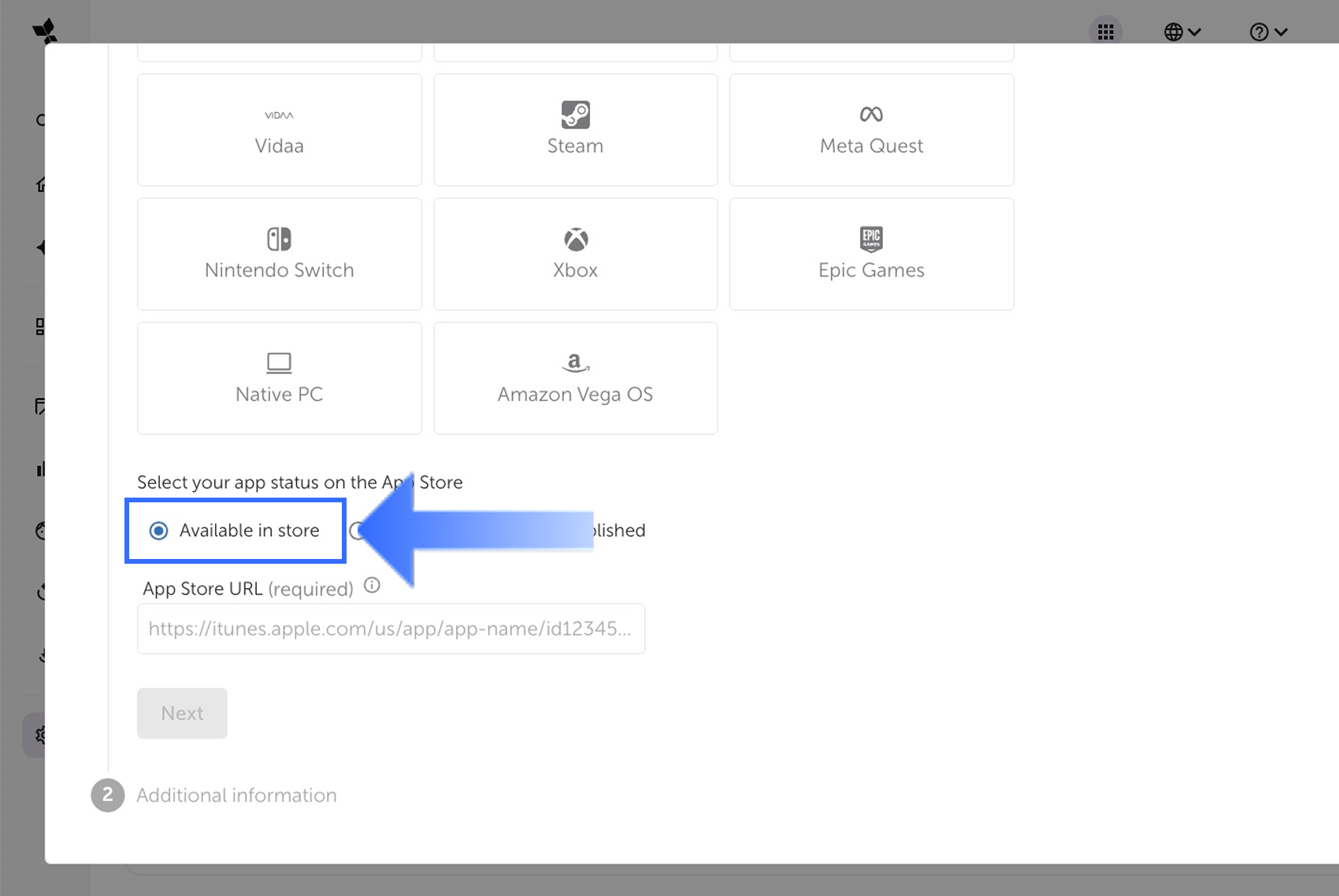Select the Steam platform tile
This screenshot has width=1339, height=896.
click(x=575, y=130)
